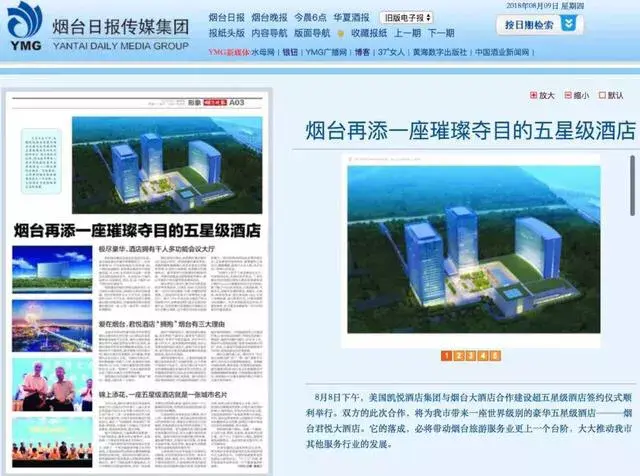Click the 默认 default size icon
This screenshot has width=640, height=476.
click(602, 95)
